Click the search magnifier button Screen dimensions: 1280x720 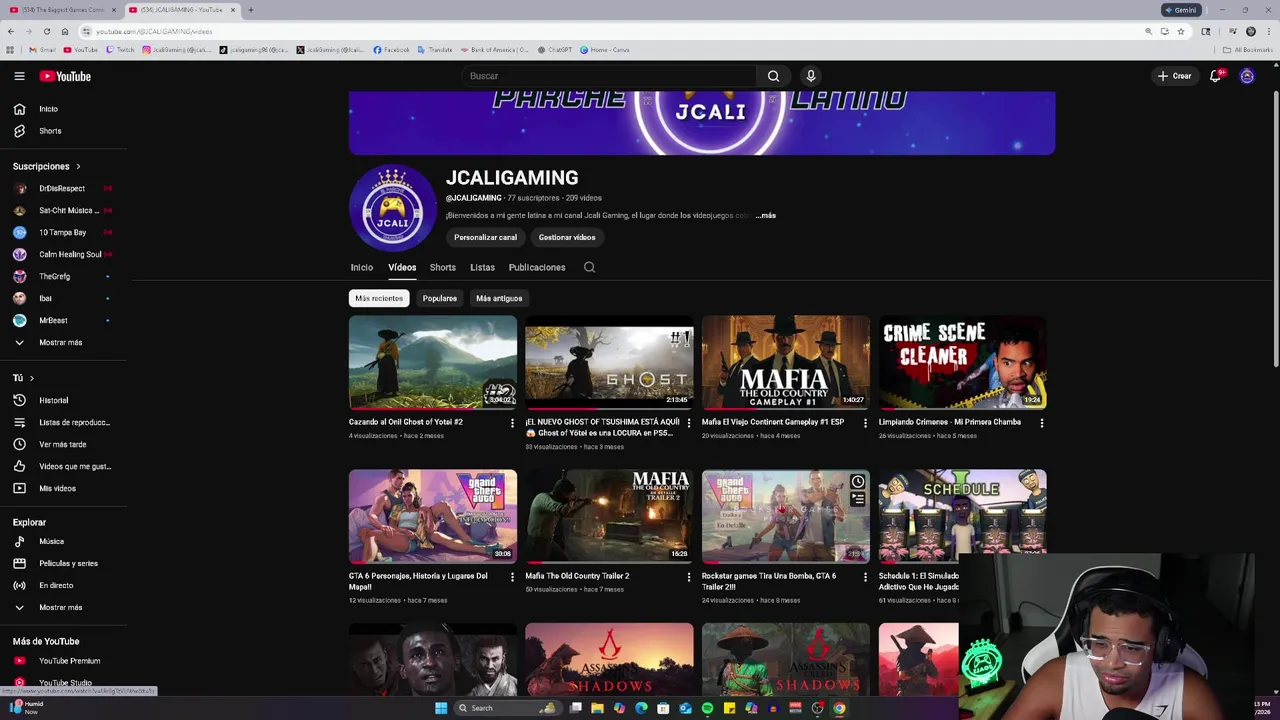point(773,76)
